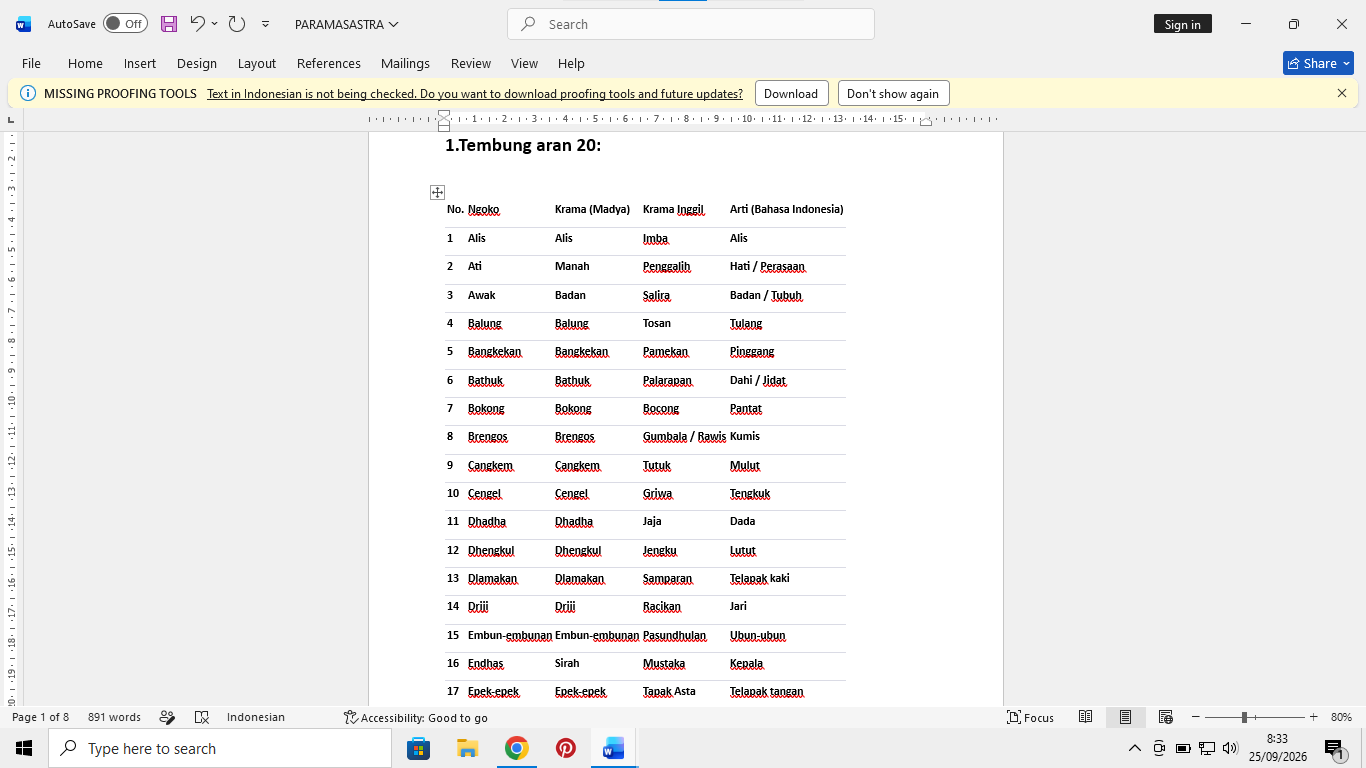Toggle the AutoSave switch
Screen dimensions: 1366x768
point(125,24)
